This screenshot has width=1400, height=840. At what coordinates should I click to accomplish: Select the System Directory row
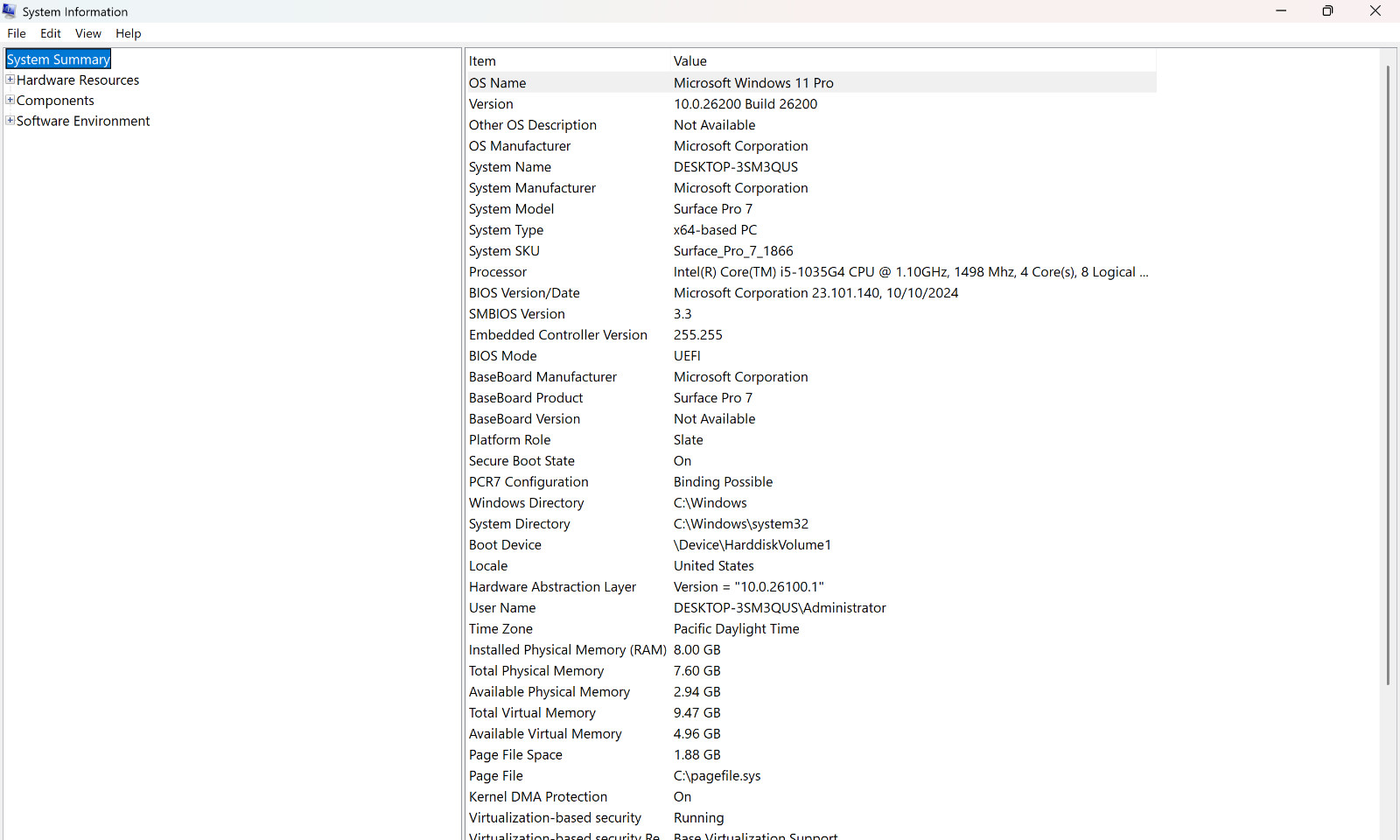811,524
